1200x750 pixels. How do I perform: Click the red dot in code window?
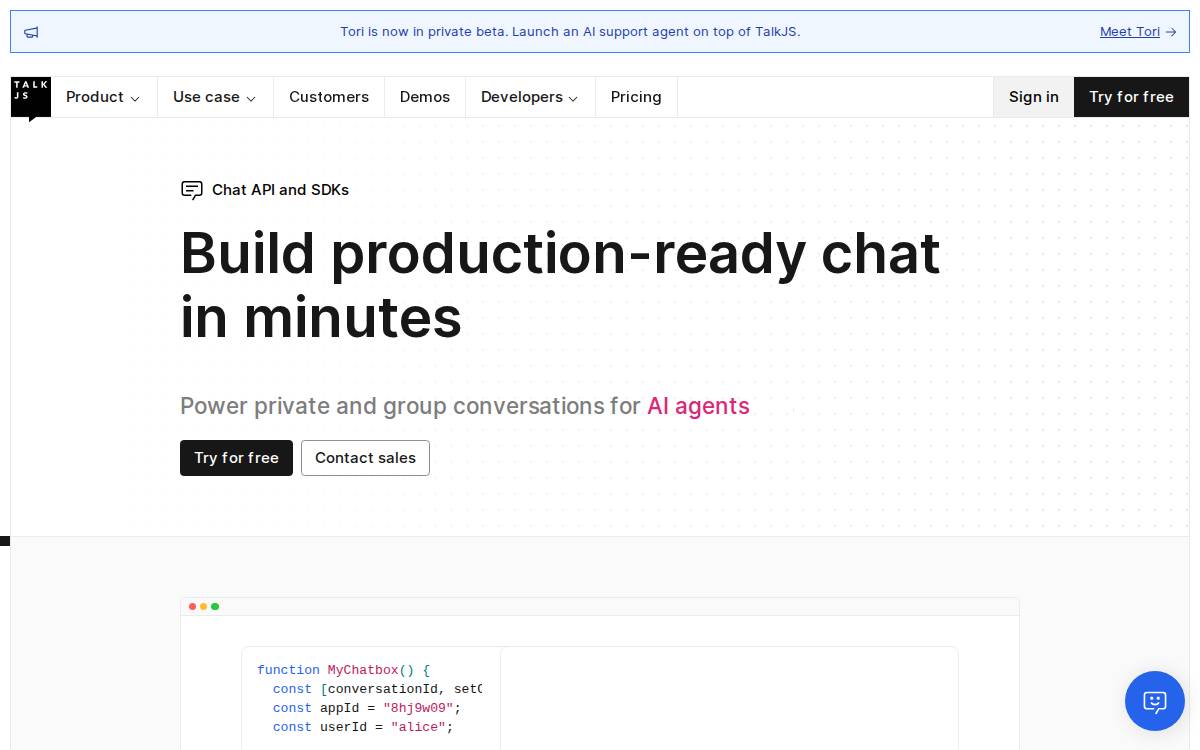point(192,606)
